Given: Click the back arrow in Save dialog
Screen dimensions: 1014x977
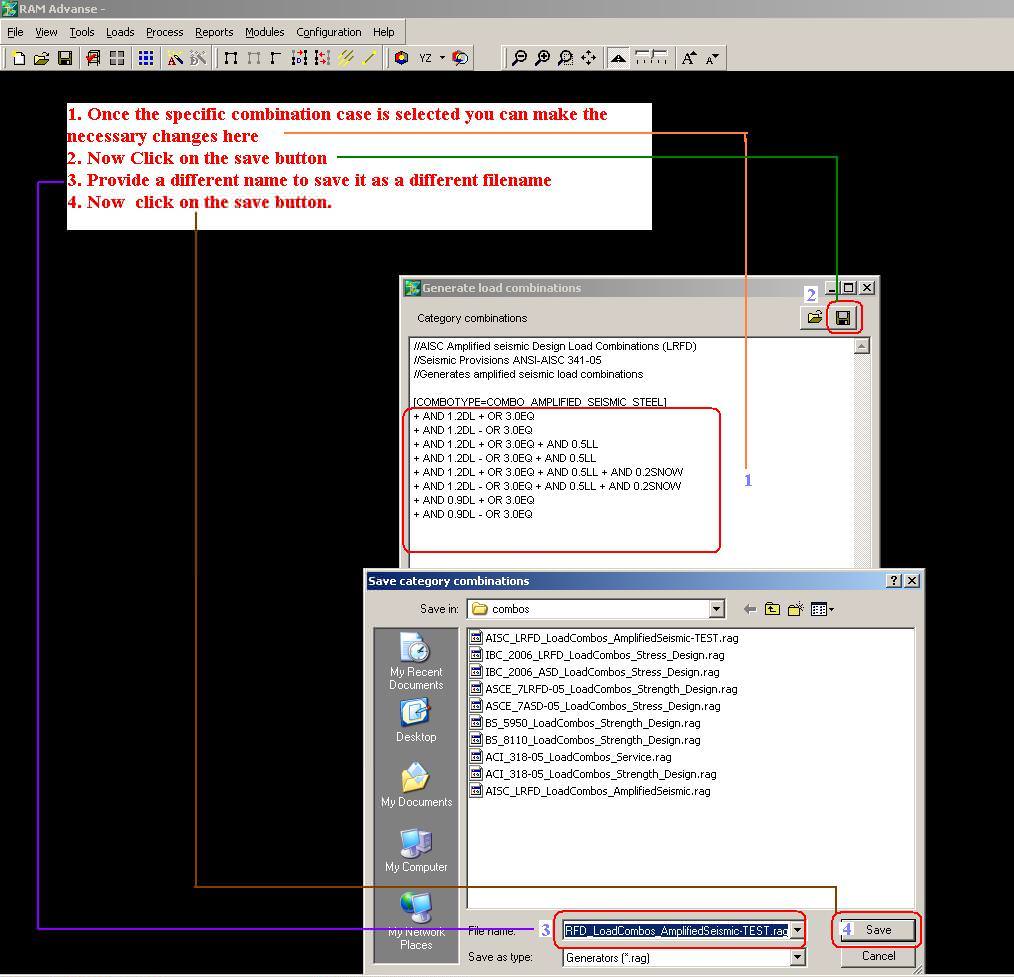Looking at the screenshot, I should (x=750, y=609).
